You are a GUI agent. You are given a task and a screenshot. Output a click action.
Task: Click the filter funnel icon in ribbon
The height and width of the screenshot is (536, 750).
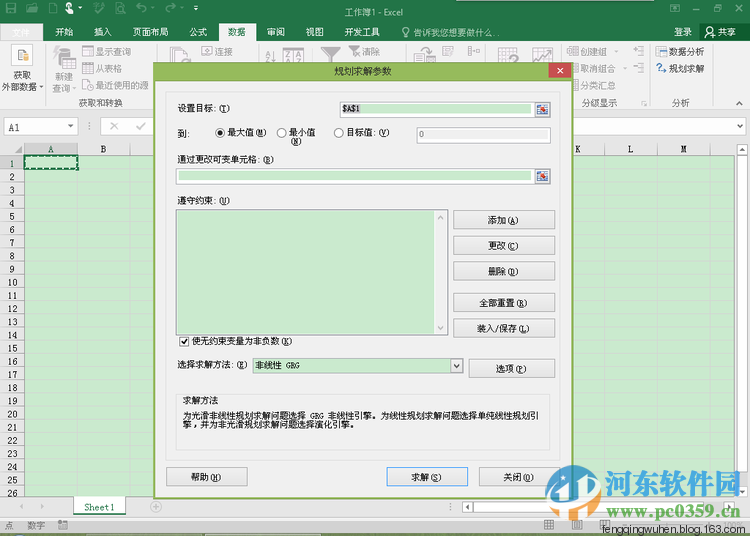click(330, 55)
